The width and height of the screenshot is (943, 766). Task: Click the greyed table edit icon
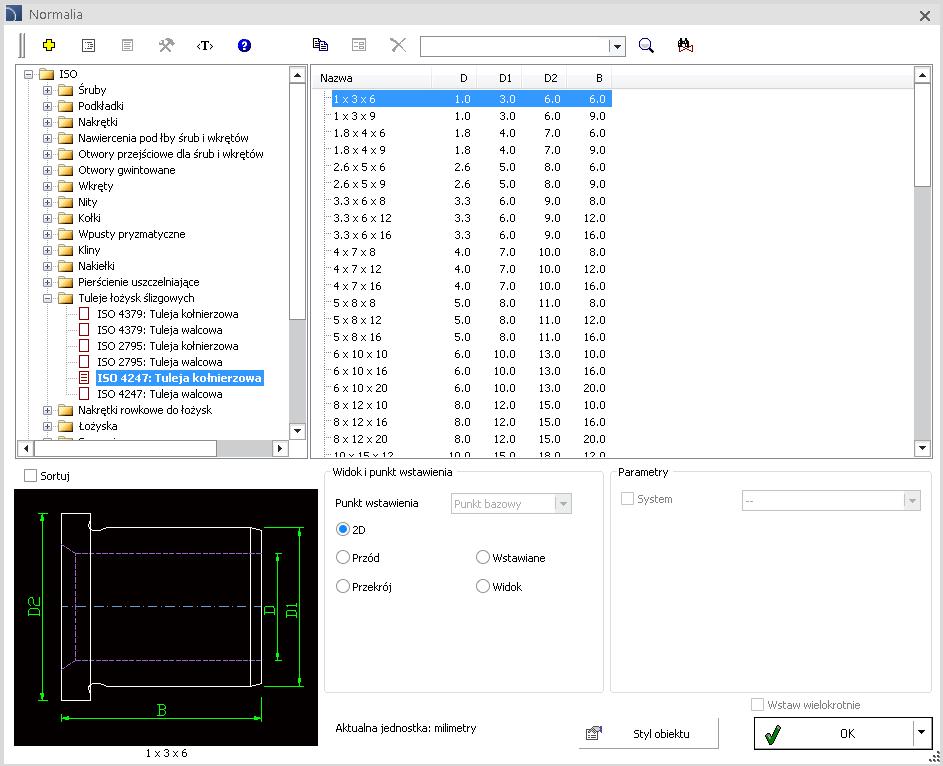pyautogui.click(x=359, y=45)
